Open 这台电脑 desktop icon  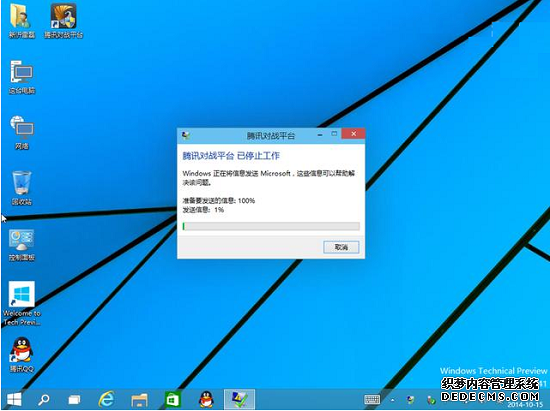tap(22, 77)
